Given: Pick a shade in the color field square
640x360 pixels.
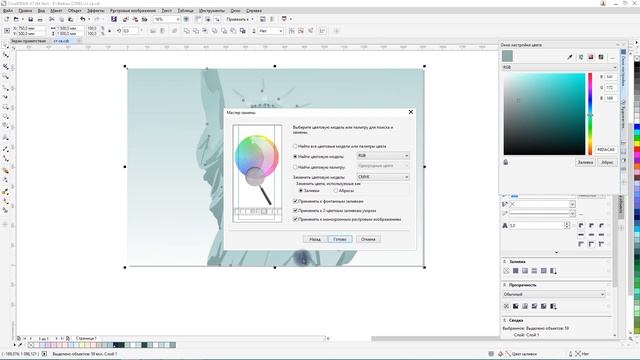Looking at the screenshot, I should pyautogui.click(x=544, y=114).
